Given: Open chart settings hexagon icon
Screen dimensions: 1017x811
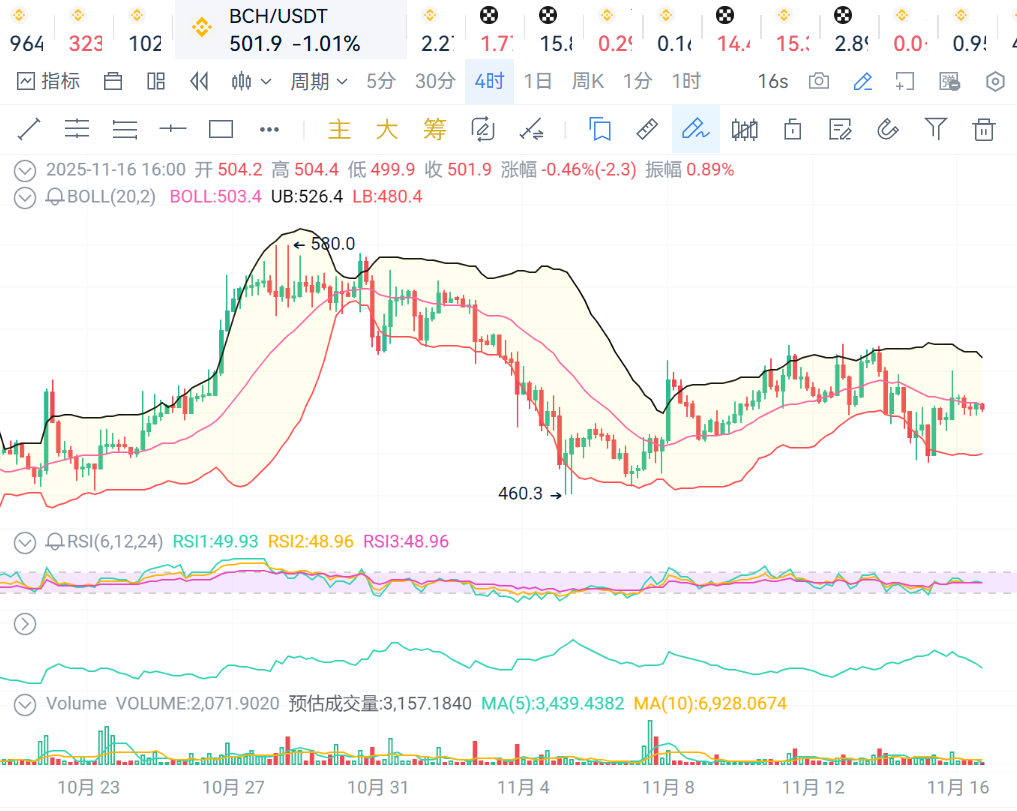Looking at the screenshot, I should [995, 81].
